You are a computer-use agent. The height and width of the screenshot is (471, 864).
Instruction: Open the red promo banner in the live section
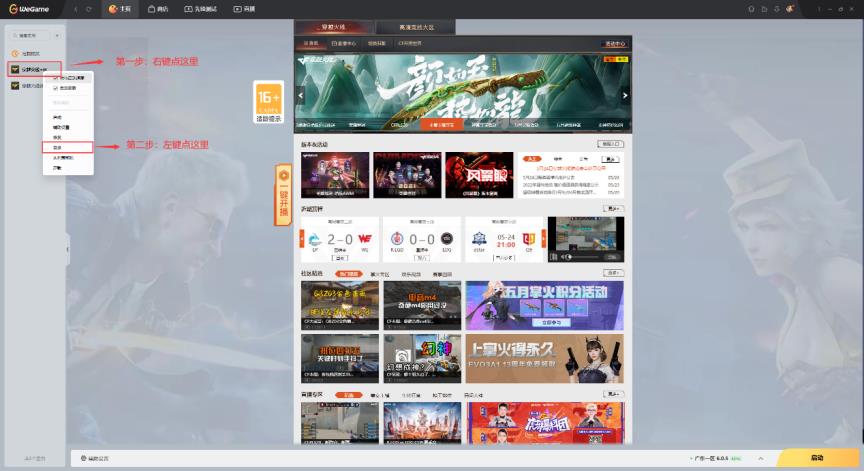point(546,423)
